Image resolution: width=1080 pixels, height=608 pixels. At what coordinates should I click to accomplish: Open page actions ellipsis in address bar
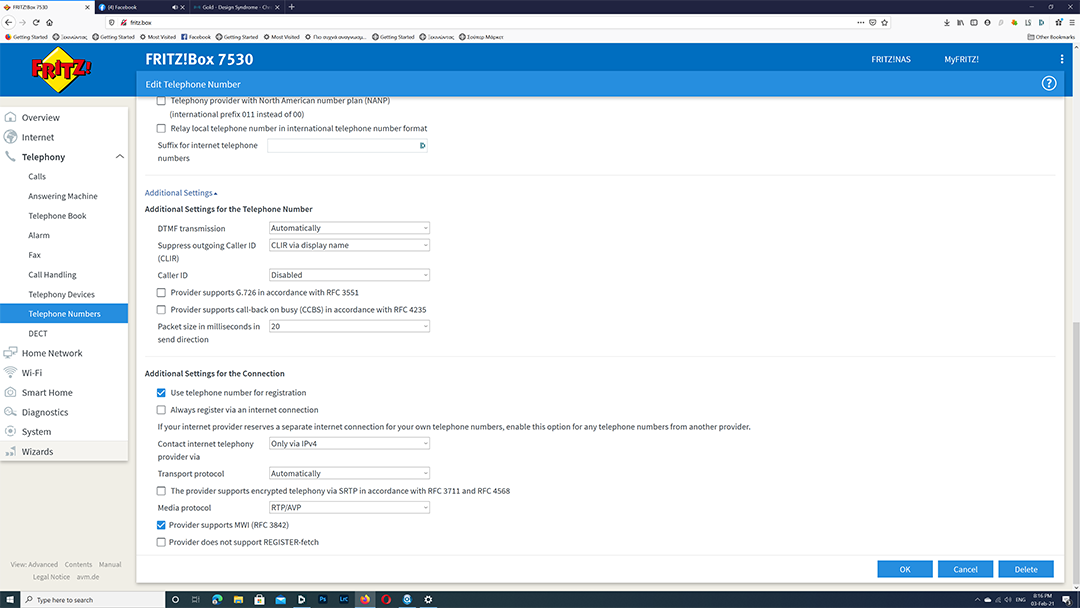(x=860, y=22)
